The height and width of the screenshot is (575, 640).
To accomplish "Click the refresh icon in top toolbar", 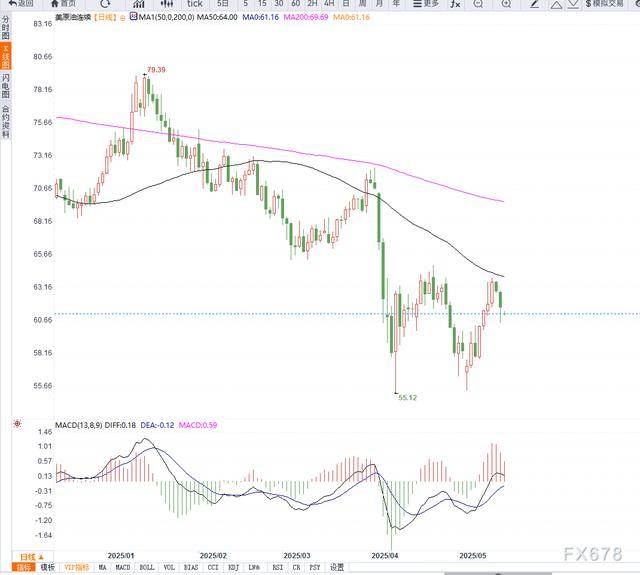I will click(x=105, y=4).
